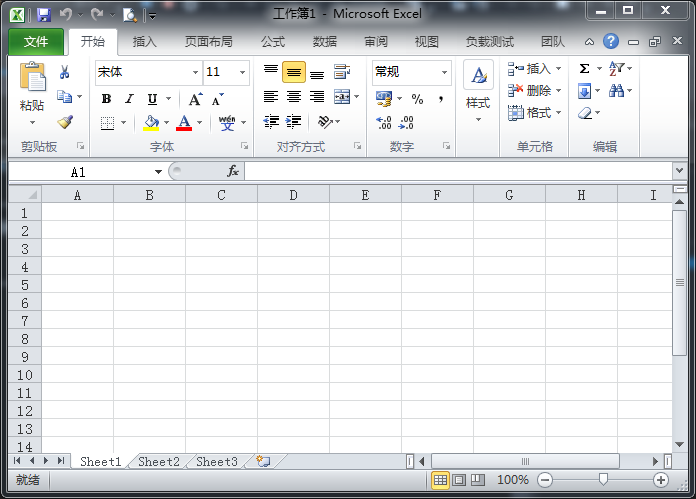Center text horizontally
The width and height of the screenshot is (696, 499).
[294, 96]
